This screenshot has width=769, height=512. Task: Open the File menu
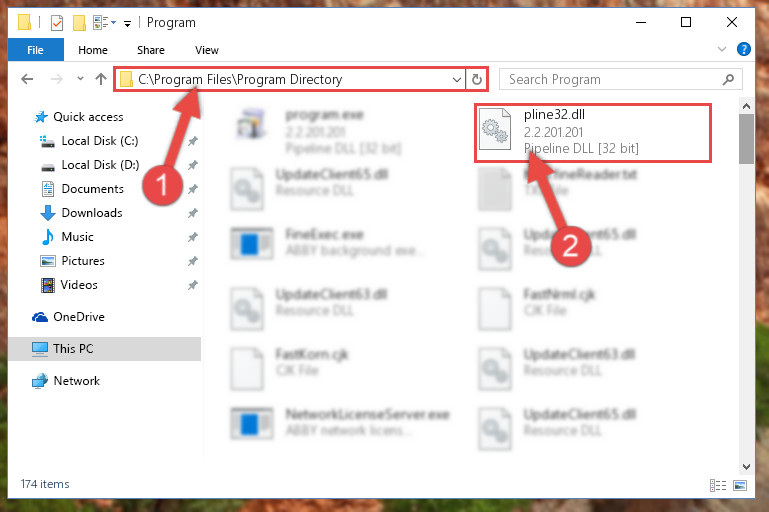(35, 50)
